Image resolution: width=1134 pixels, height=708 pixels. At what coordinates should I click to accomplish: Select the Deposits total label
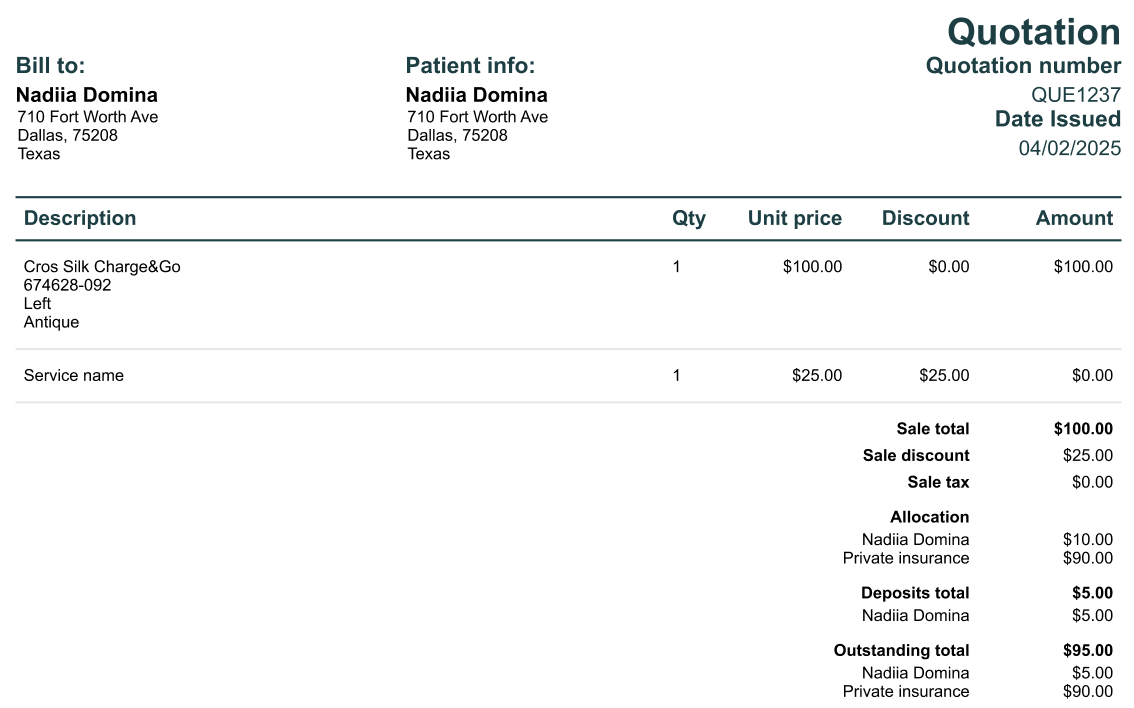tap(915, 593)
